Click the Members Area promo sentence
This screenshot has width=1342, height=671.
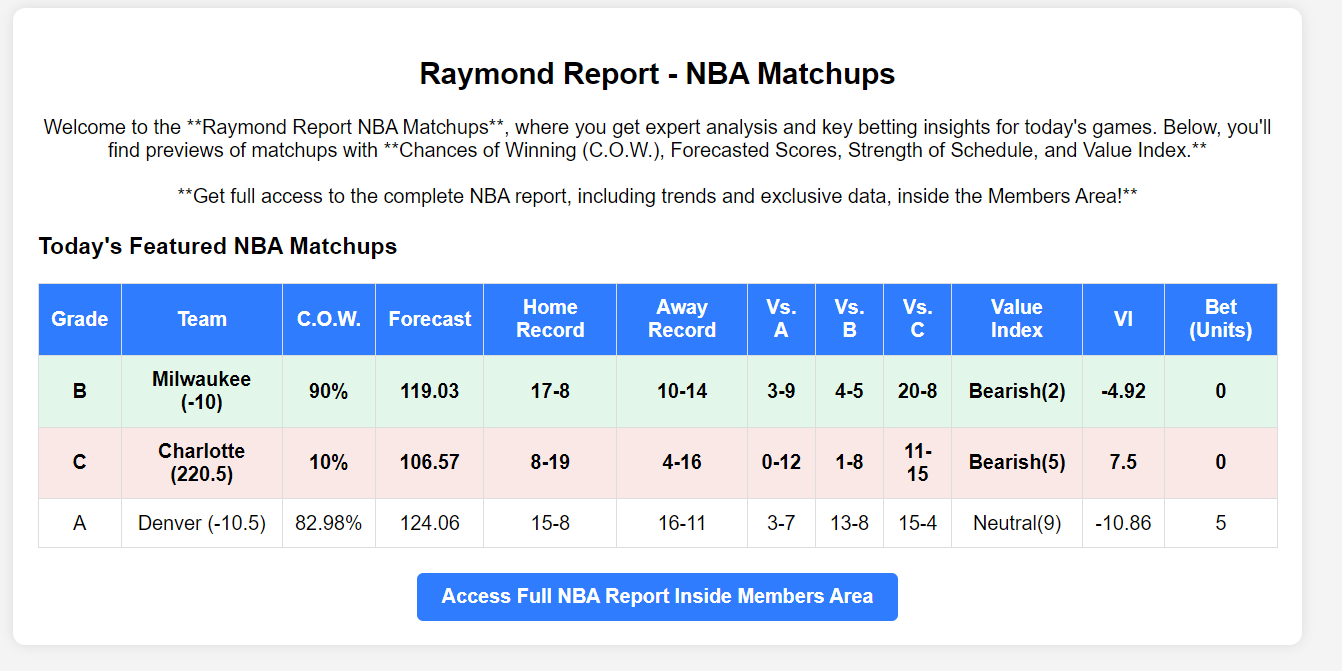tap(657, 196)
